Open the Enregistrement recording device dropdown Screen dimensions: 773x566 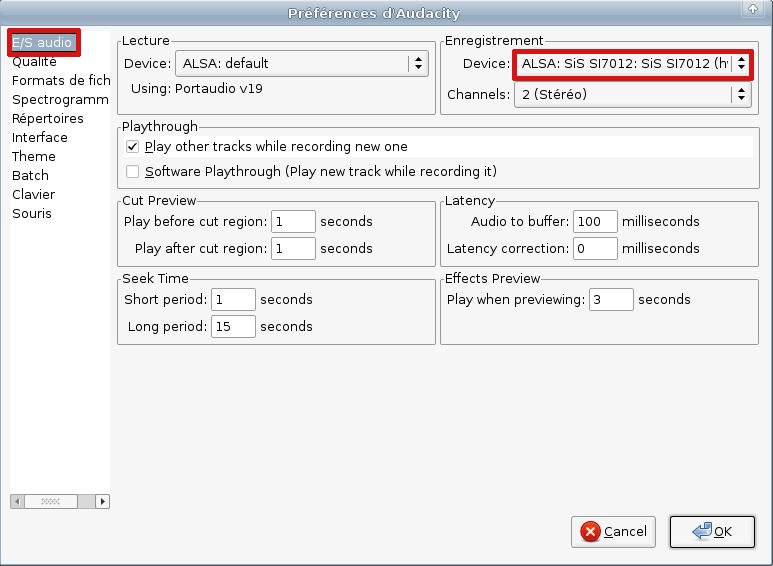pyautogui.click(x=632, y=63)
